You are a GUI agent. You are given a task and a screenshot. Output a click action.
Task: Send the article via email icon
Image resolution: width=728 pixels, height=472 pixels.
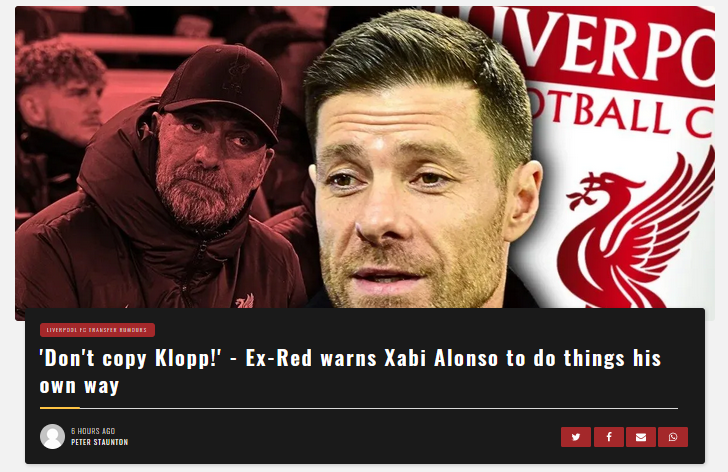point(641,437)
